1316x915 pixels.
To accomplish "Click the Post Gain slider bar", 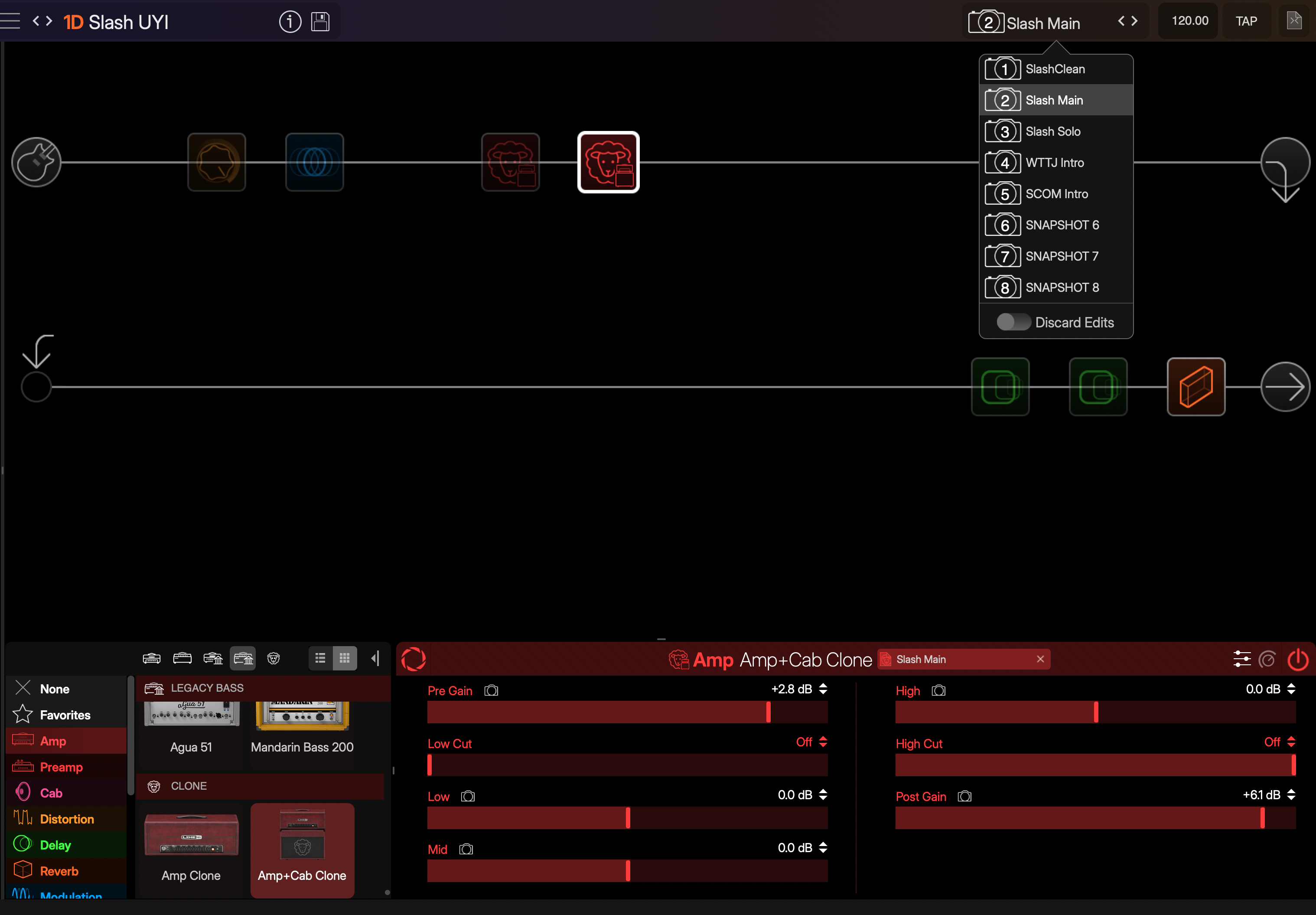I will (1095, 817).
